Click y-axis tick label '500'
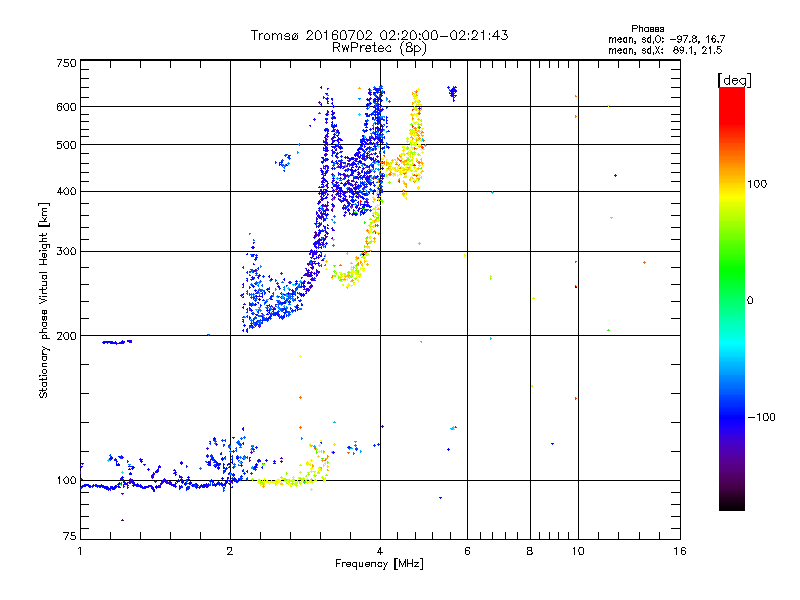The width and height of the screenshot is (800, 600). click(67, 145)
